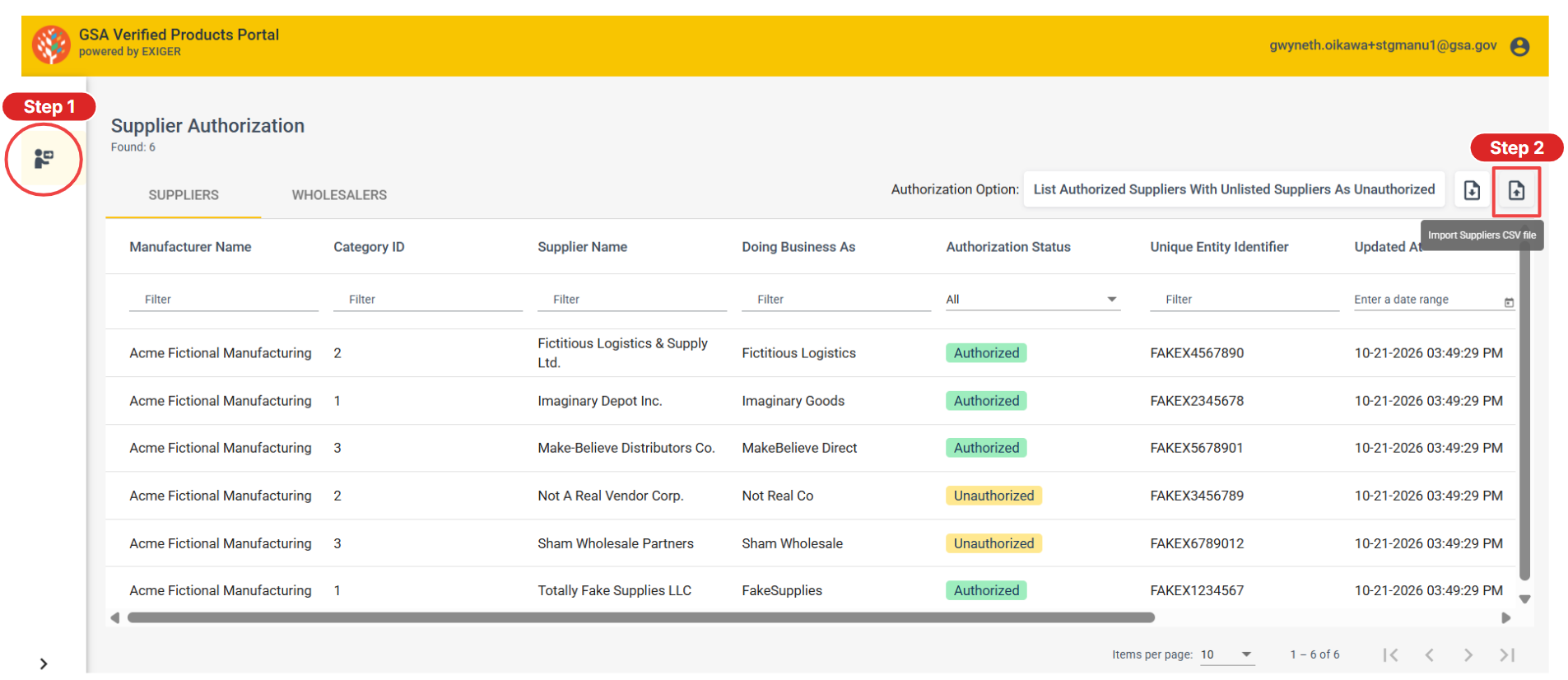This screenshot has width=1568, height=680.
Task: Open the Items per page dropdown
Action: [1226, 654]
